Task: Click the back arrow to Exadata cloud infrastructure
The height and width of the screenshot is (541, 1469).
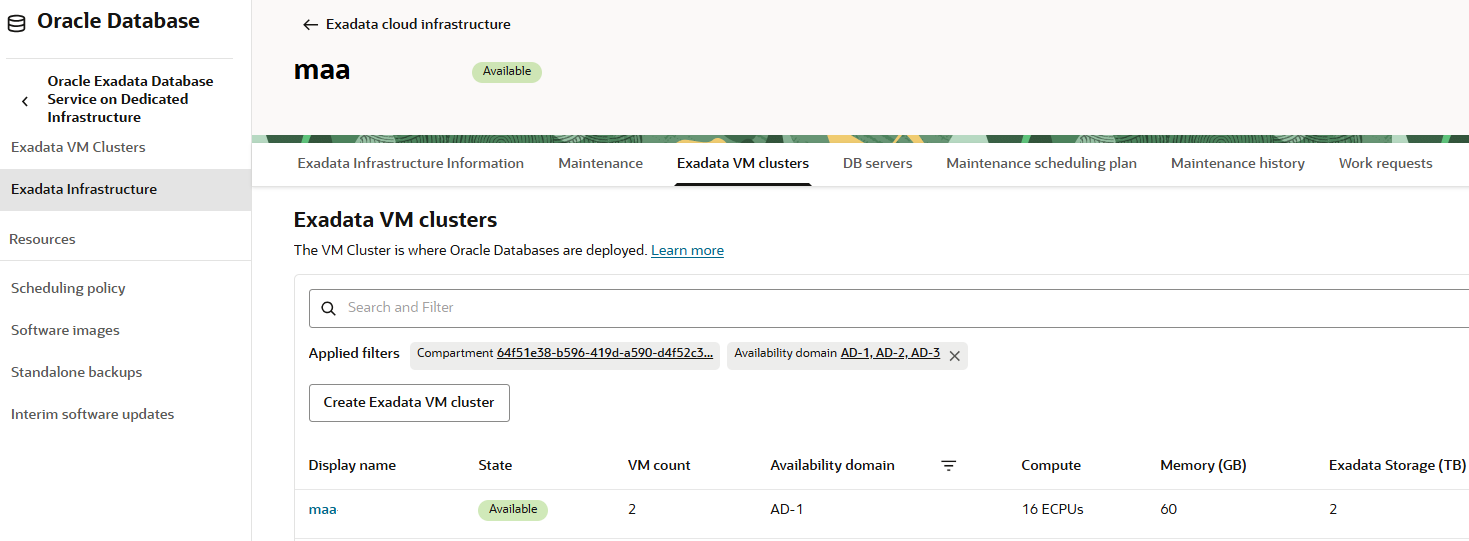Action: [x=310, y=25]
